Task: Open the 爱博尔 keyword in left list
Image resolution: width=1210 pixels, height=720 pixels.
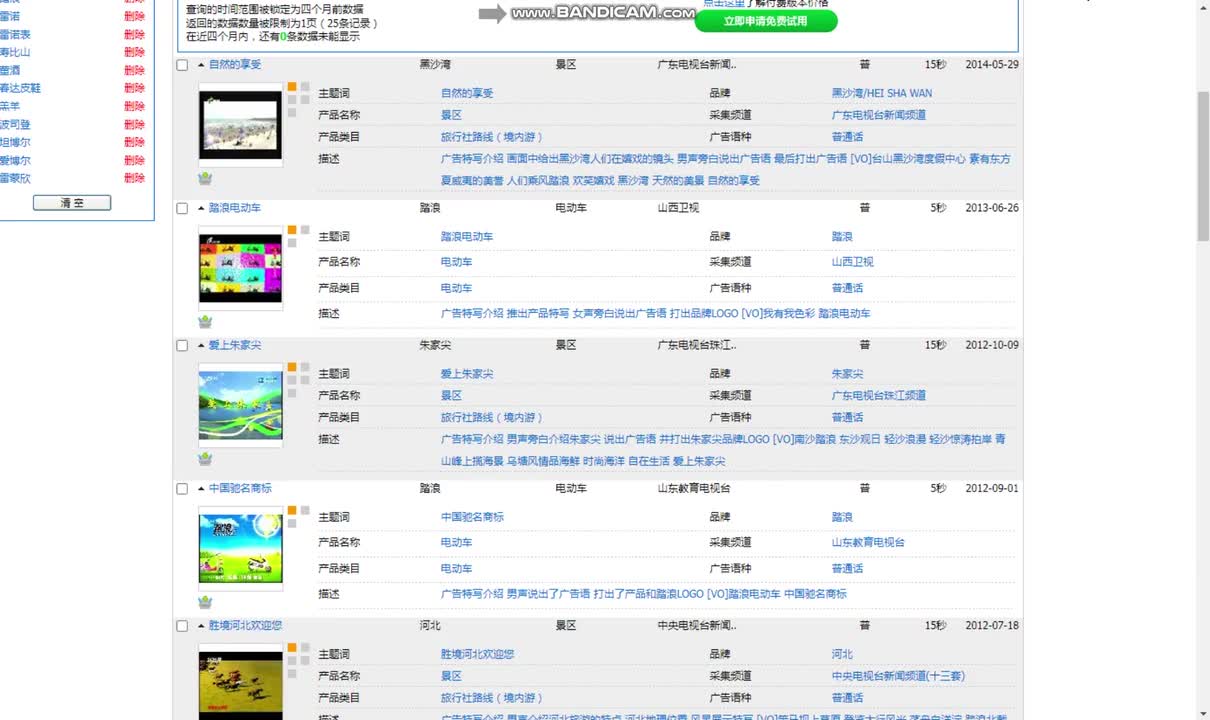Action: point(15,161)
